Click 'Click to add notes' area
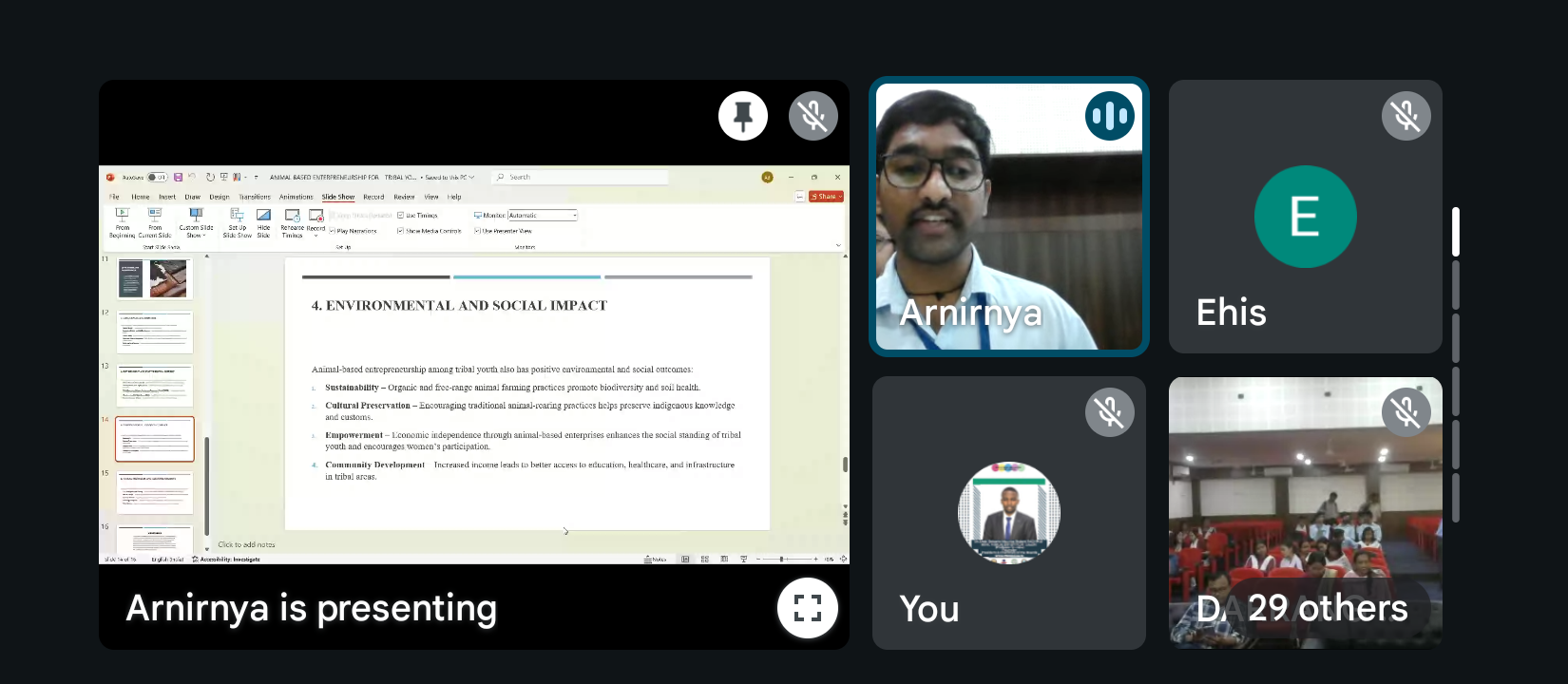 tap(247, 544)
